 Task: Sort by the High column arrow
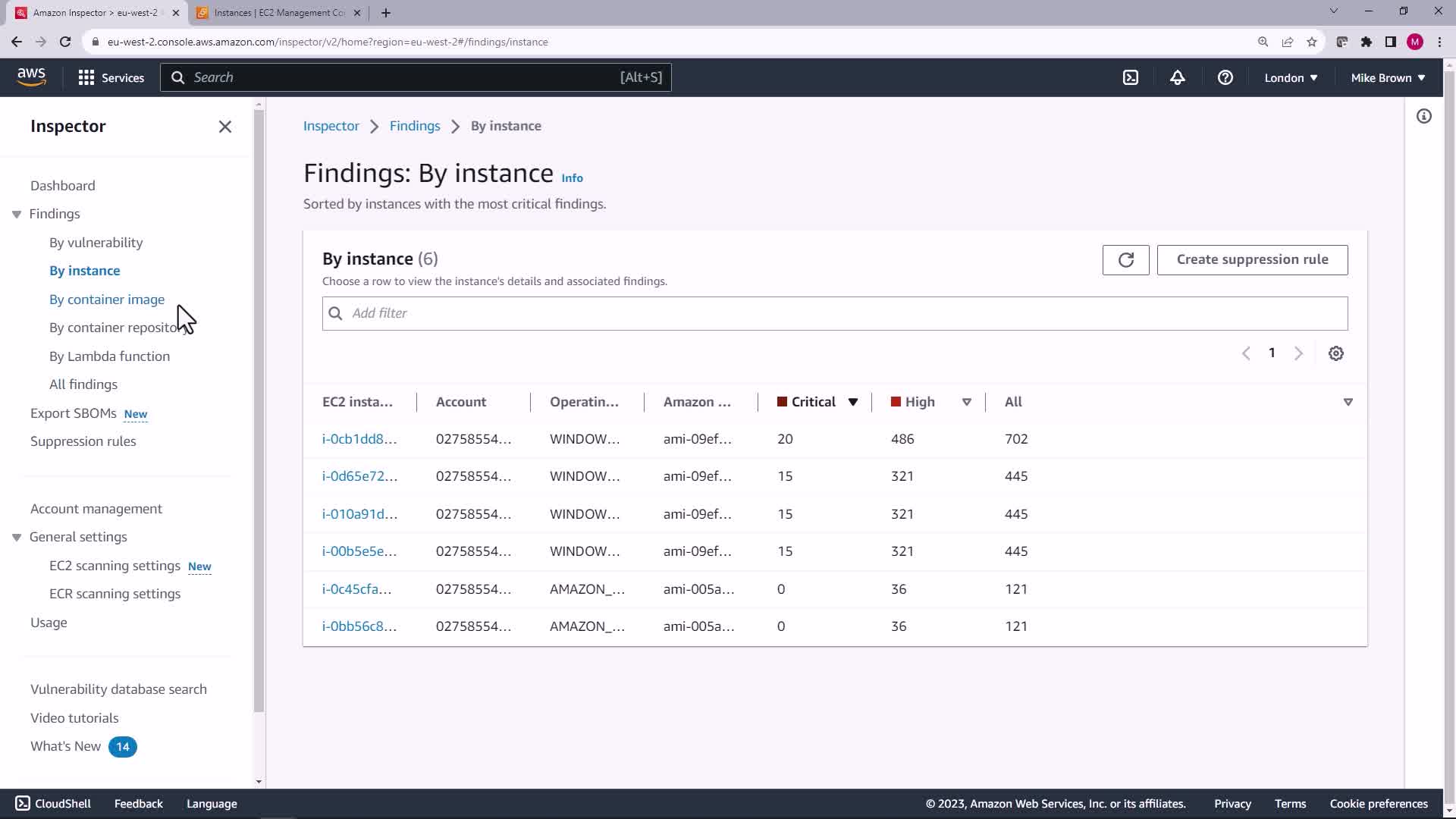click(966, 402)
